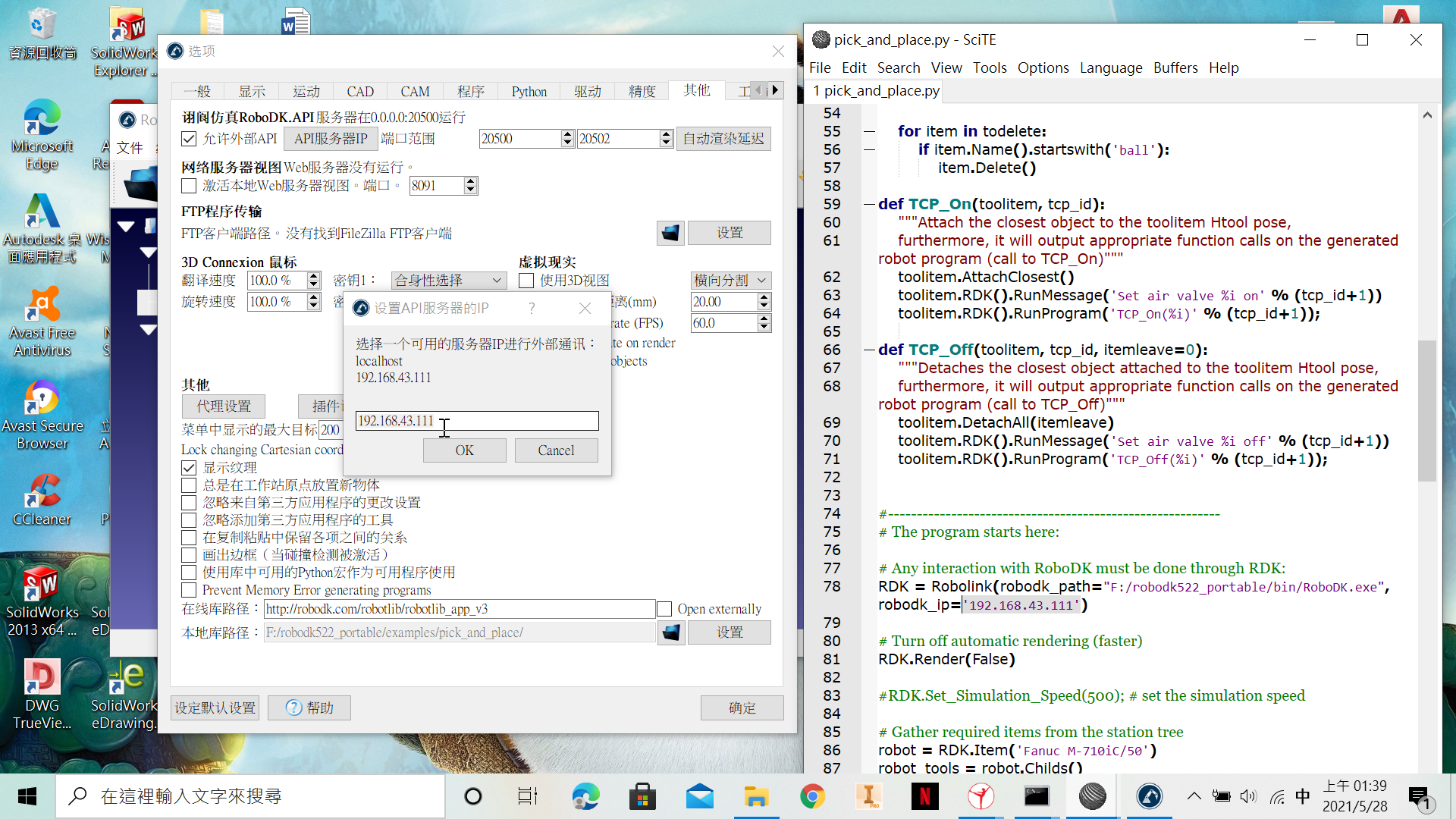Image resolution: width=1456 pixels, height=819 pixels.
Task: Toggle the 显示纹理 checkbox
Action: click(189, 468)
